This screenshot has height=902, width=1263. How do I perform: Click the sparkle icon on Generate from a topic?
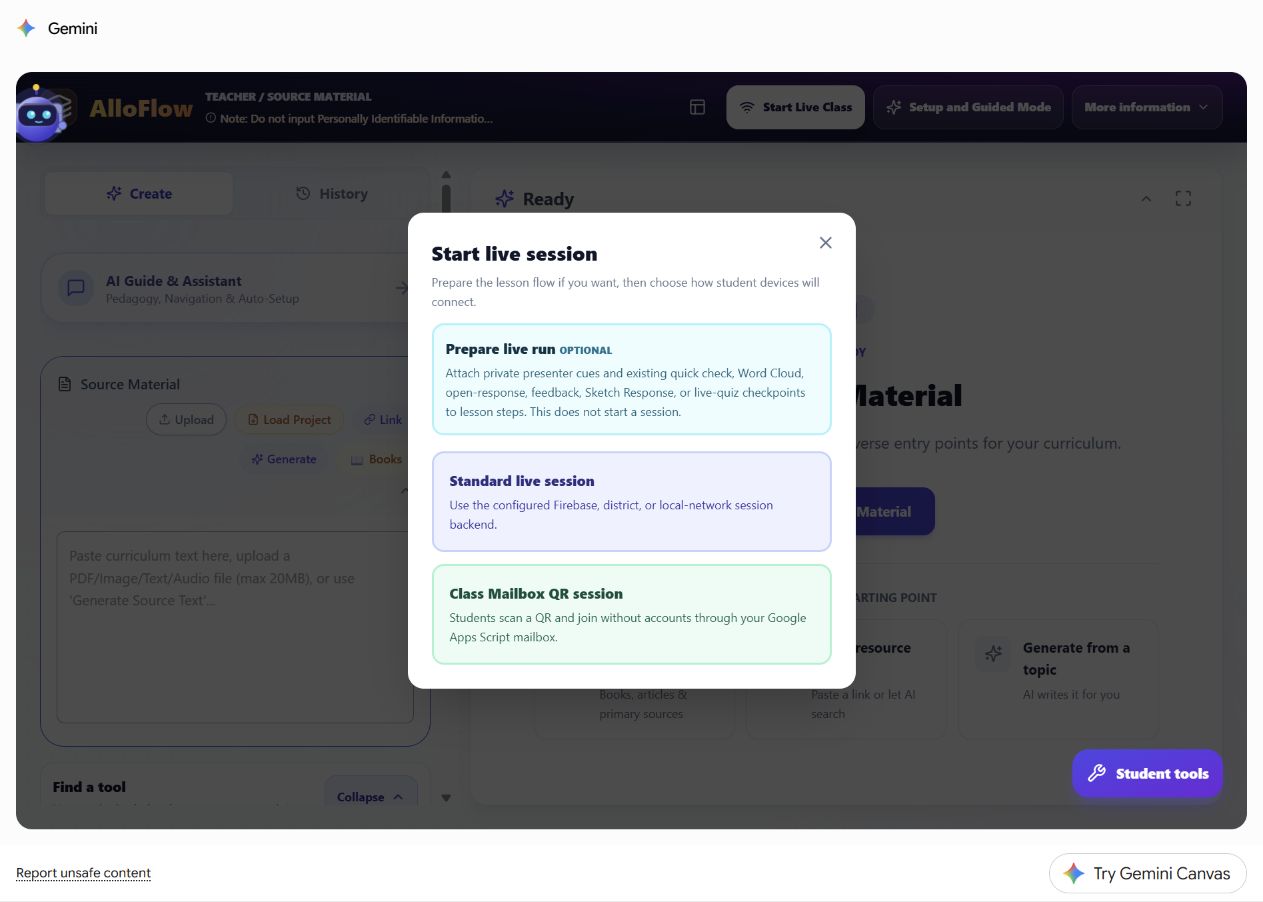(993, 654)
